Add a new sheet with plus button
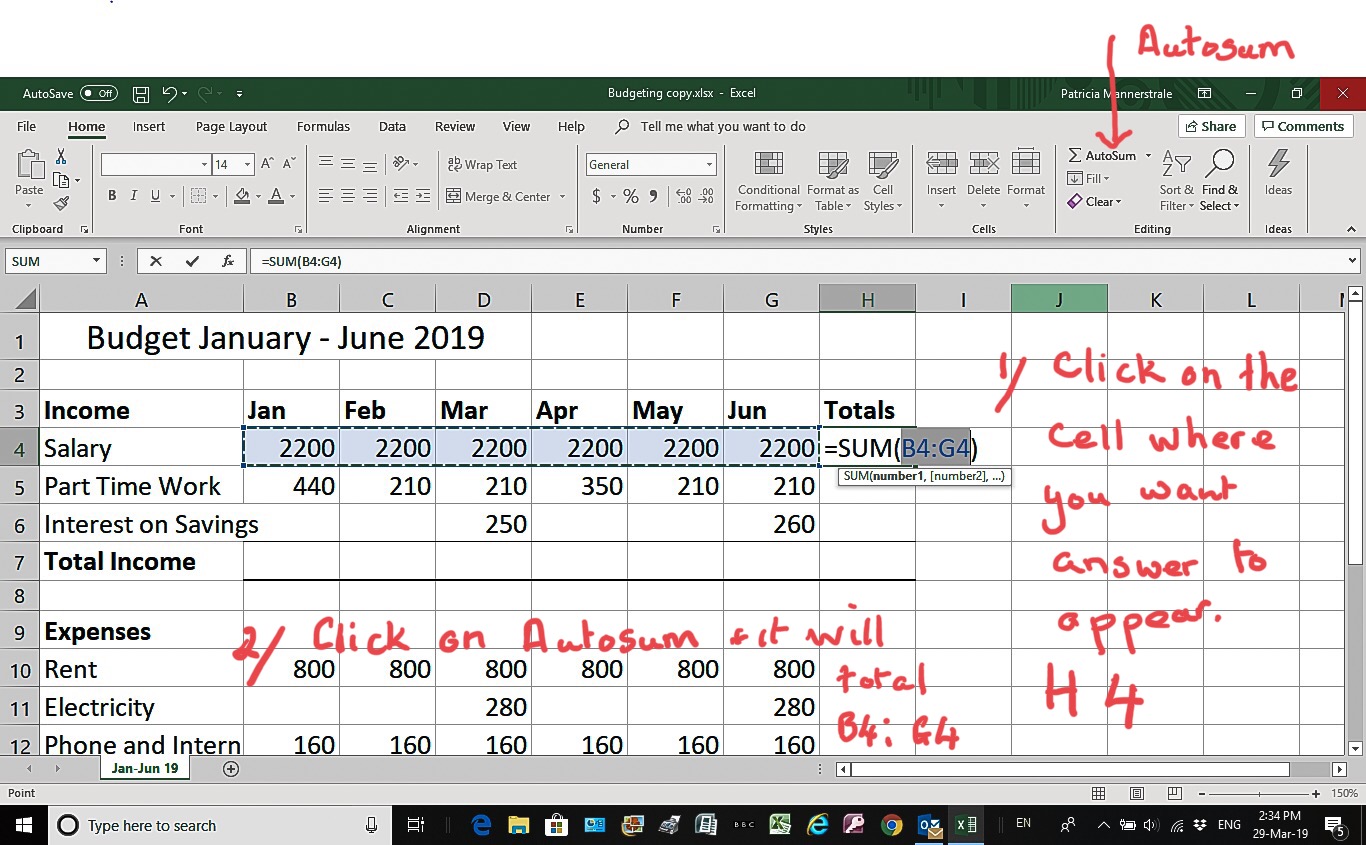The image size is (1366, 845). pos(231,769)
